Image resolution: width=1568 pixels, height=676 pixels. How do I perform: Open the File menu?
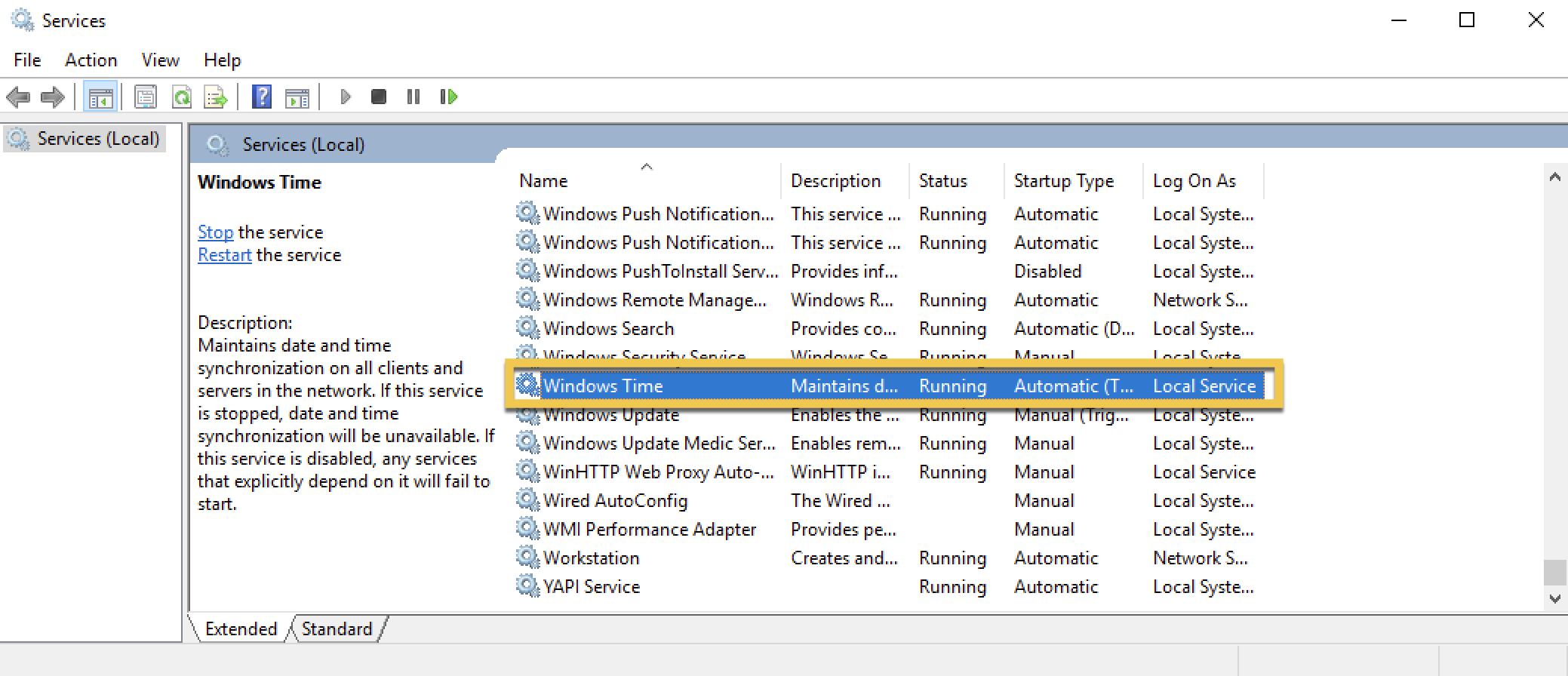[27, 60]
